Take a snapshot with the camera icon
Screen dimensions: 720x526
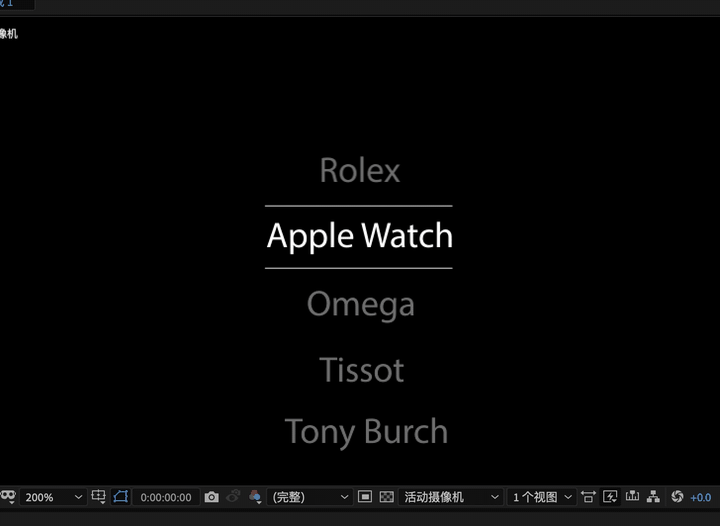(211, 497)
